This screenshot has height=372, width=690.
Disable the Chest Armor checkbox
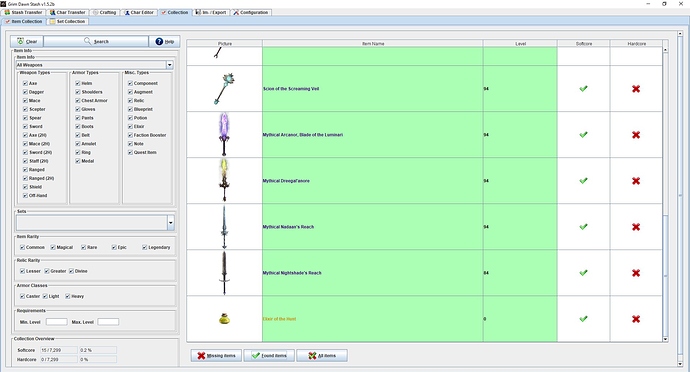point(77,100)
